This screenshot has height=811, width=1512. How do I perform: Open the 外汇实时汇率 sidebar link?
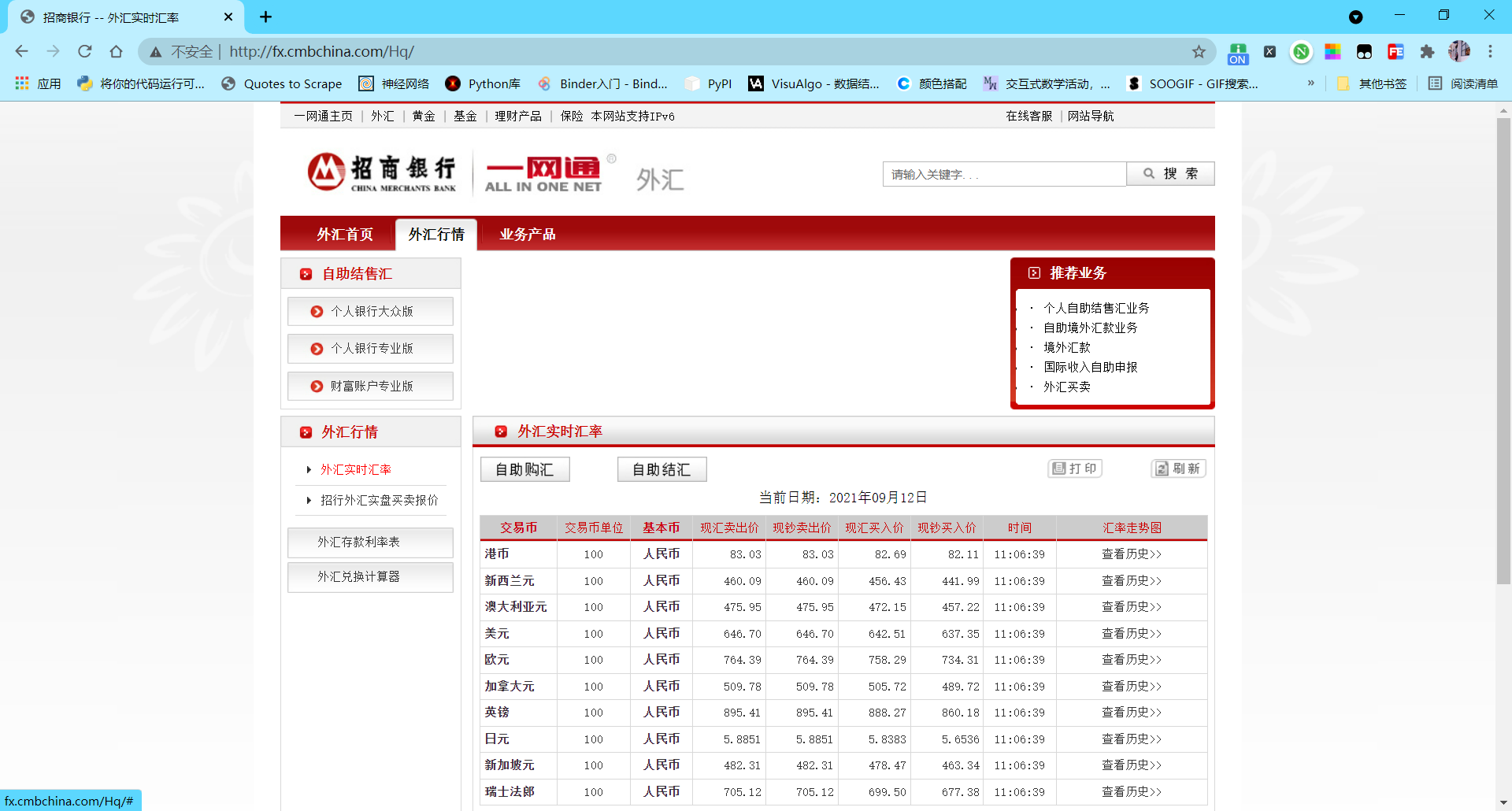point(355,469)
